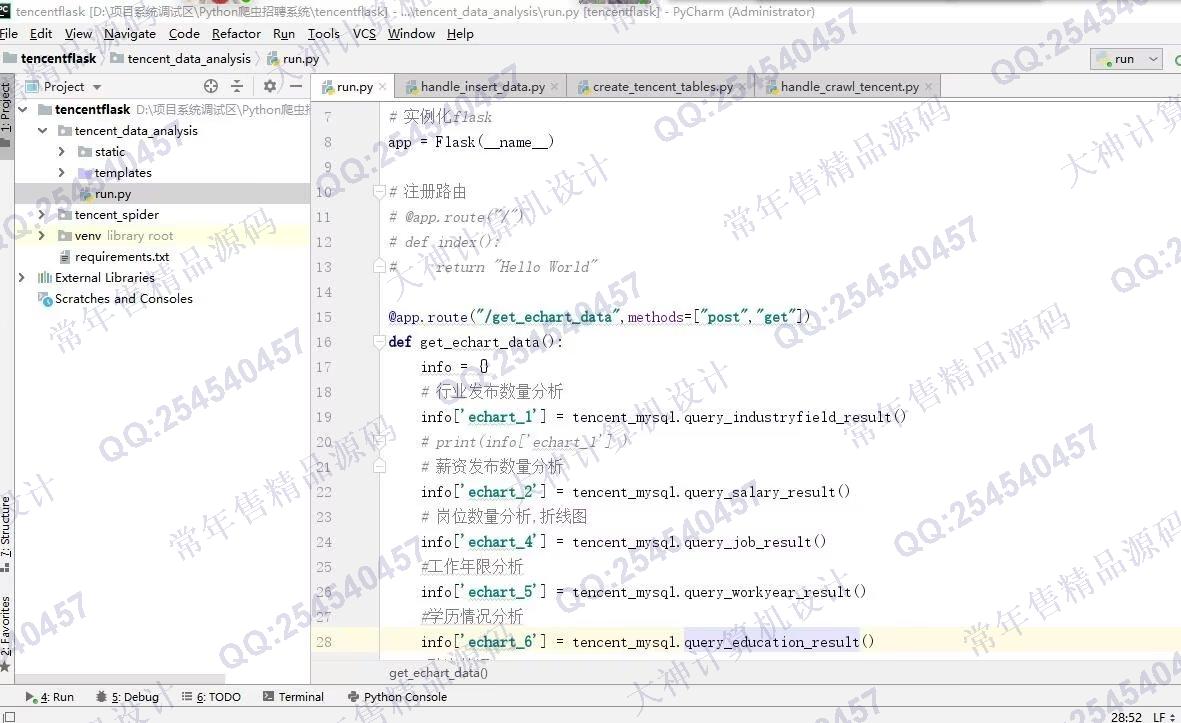The width and height of the screenshot is (1181, 723).
Task: Click the locate-current-file crosshair icon
Action: click(211, 86)
